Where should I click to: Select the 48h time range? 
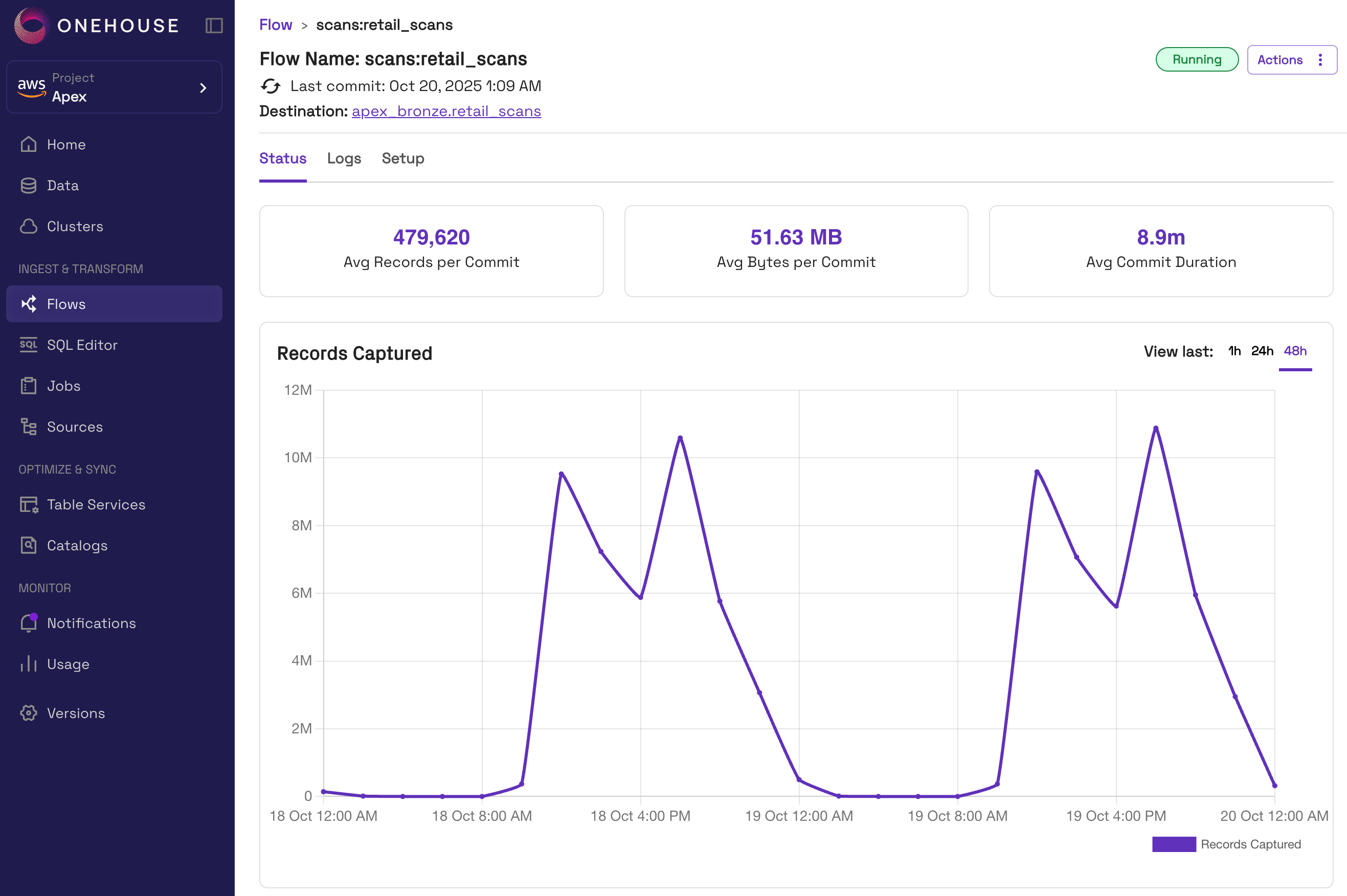[1294, 351]
